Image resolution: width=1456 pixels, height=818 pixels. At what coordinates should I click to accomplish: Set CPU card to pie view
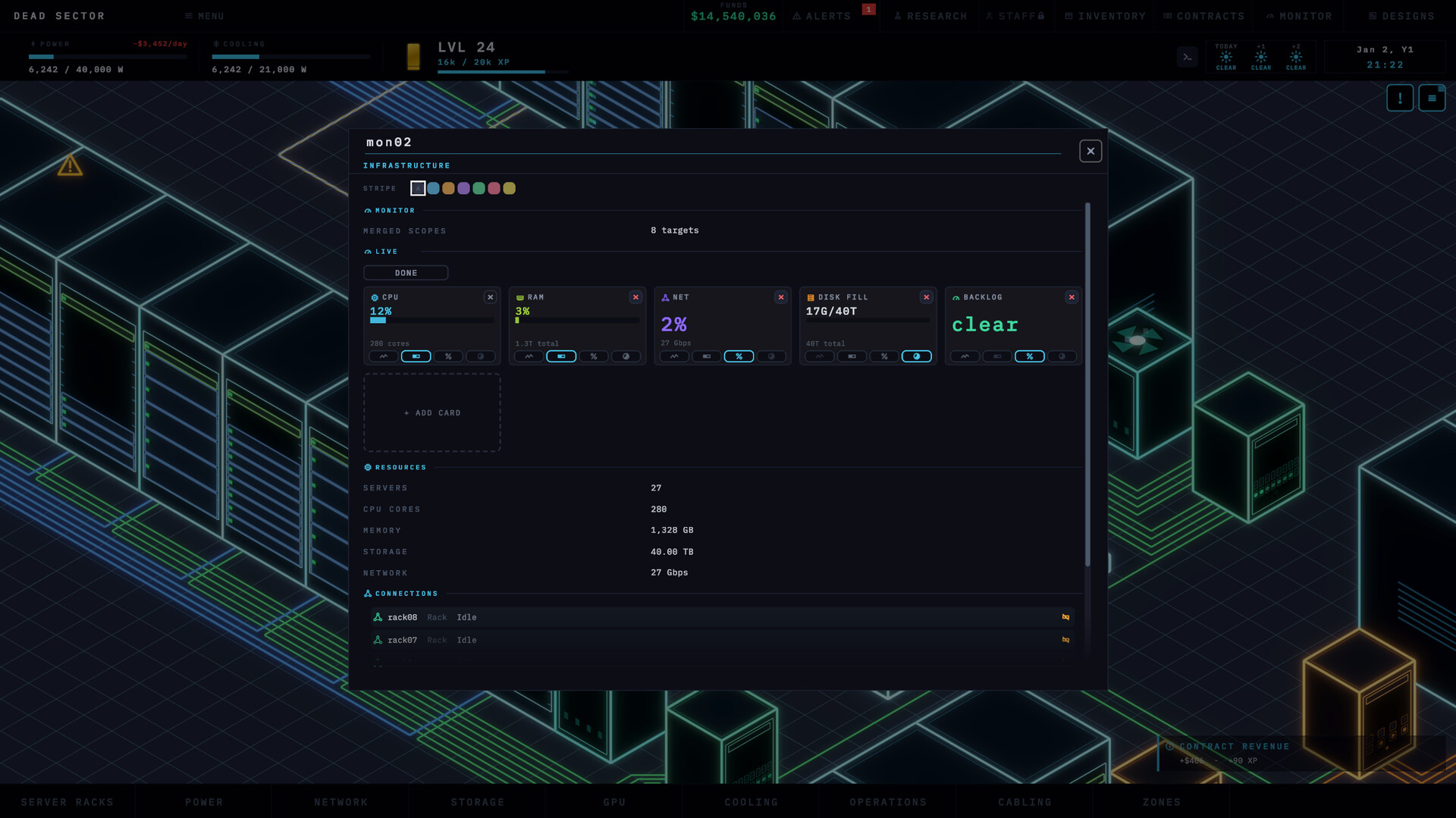pos(480,356)
